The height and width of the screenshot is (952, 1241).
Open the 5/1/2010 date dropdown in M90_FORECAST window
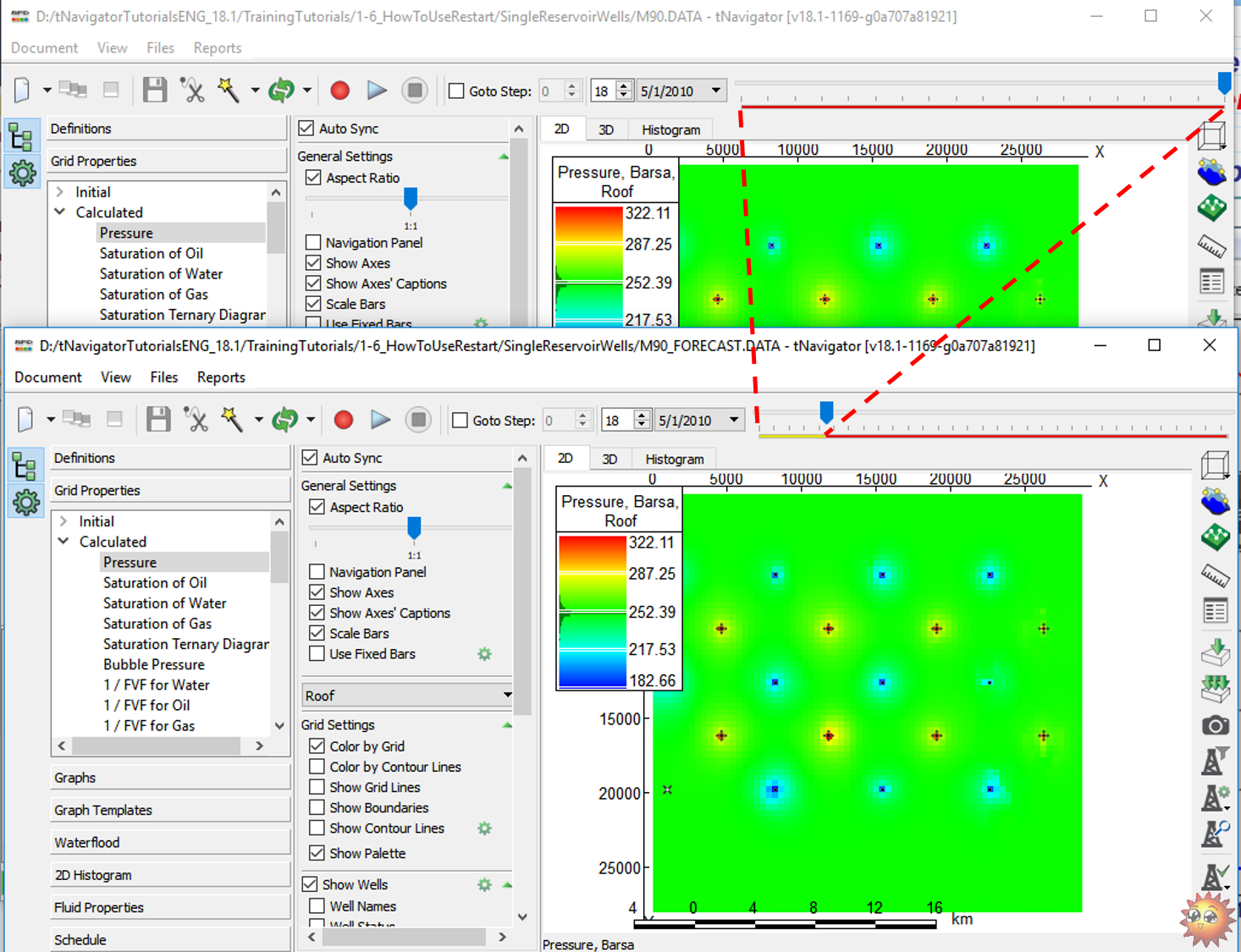pos(734,421)
